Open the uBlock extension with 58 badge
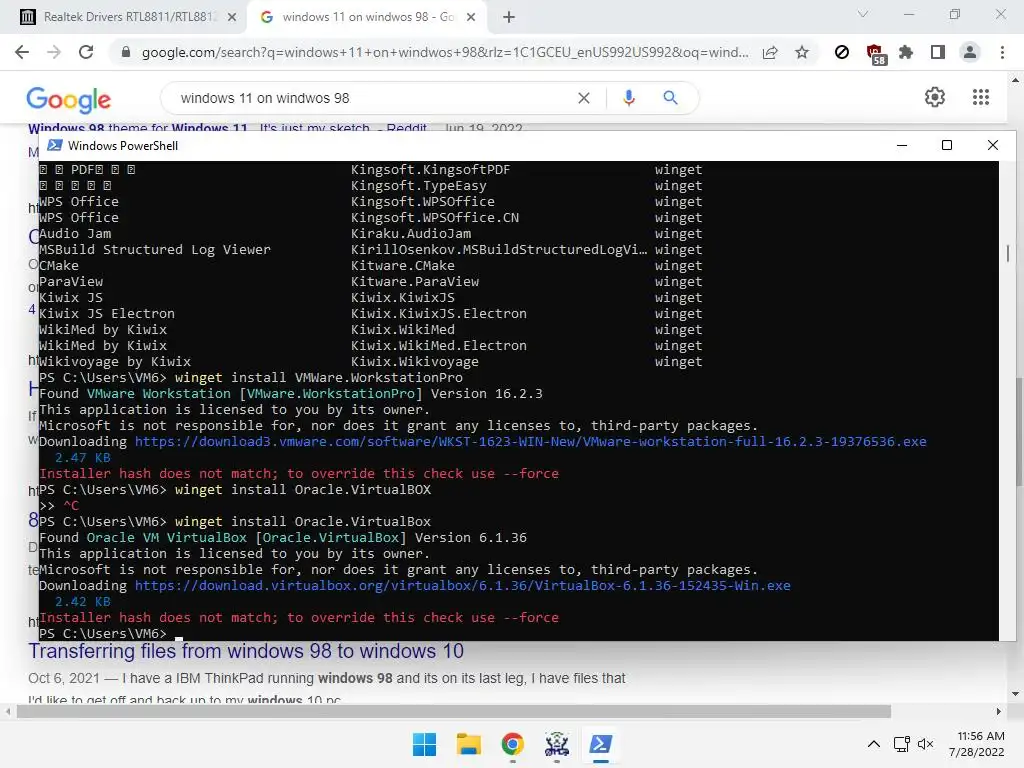 coord(874,54)
